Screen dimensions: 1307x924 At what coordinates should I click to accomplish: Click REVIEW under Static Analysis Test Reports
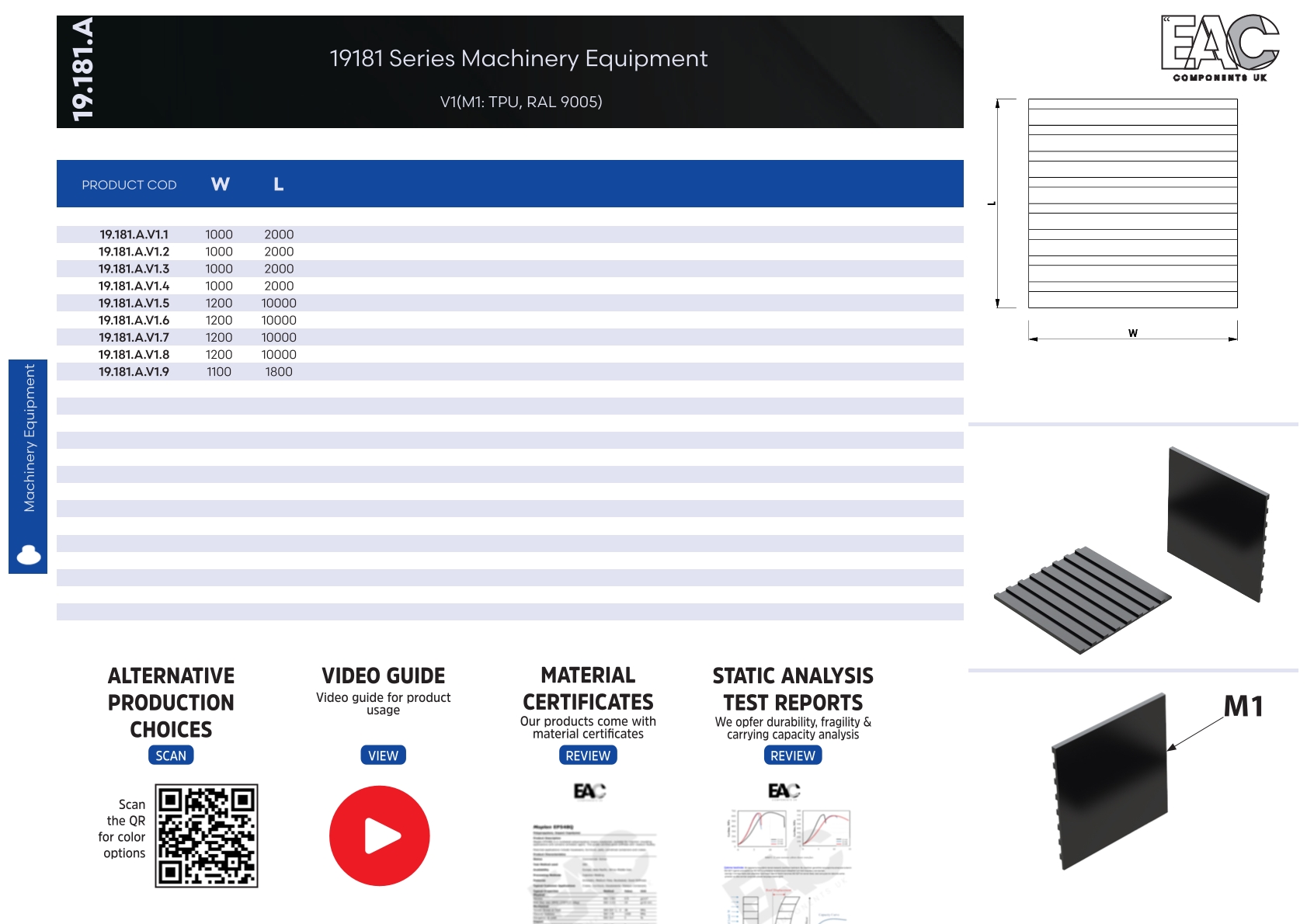click(793, 756)
